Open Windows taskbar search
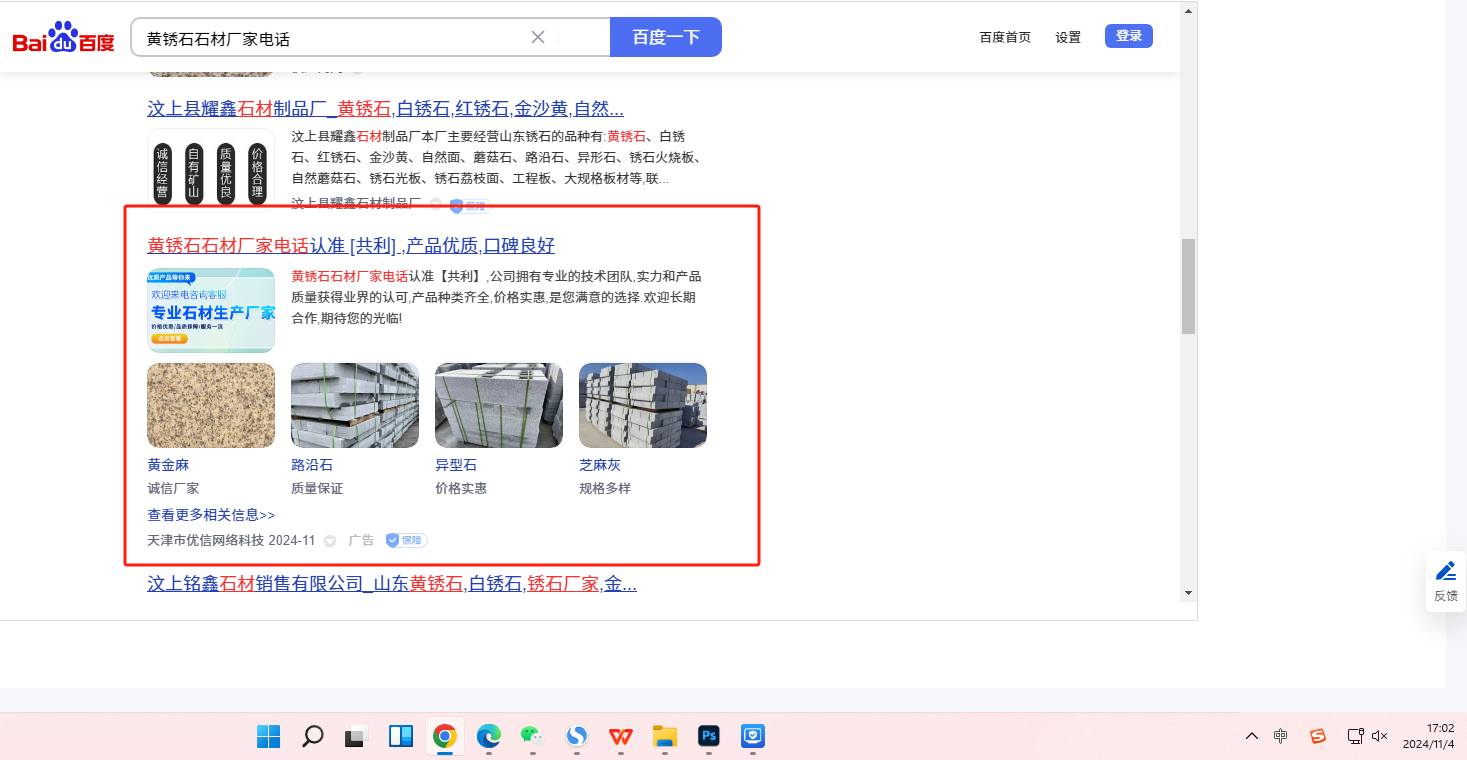This screenshot has width=1467, height=760. pyautogui.click(x=313, y=737)
